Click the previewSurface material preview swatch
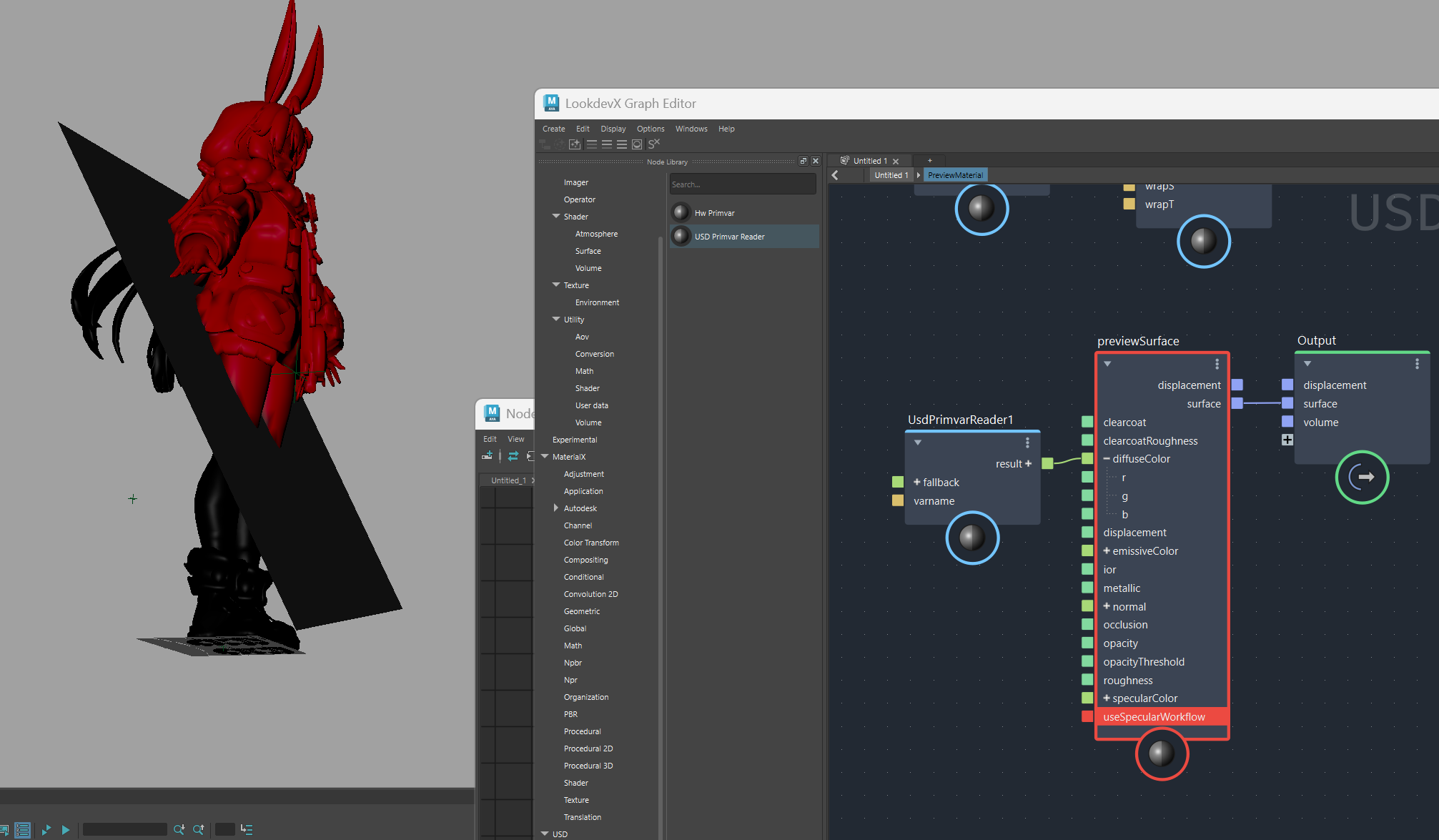1439x840 pixels. [1162, 753]
